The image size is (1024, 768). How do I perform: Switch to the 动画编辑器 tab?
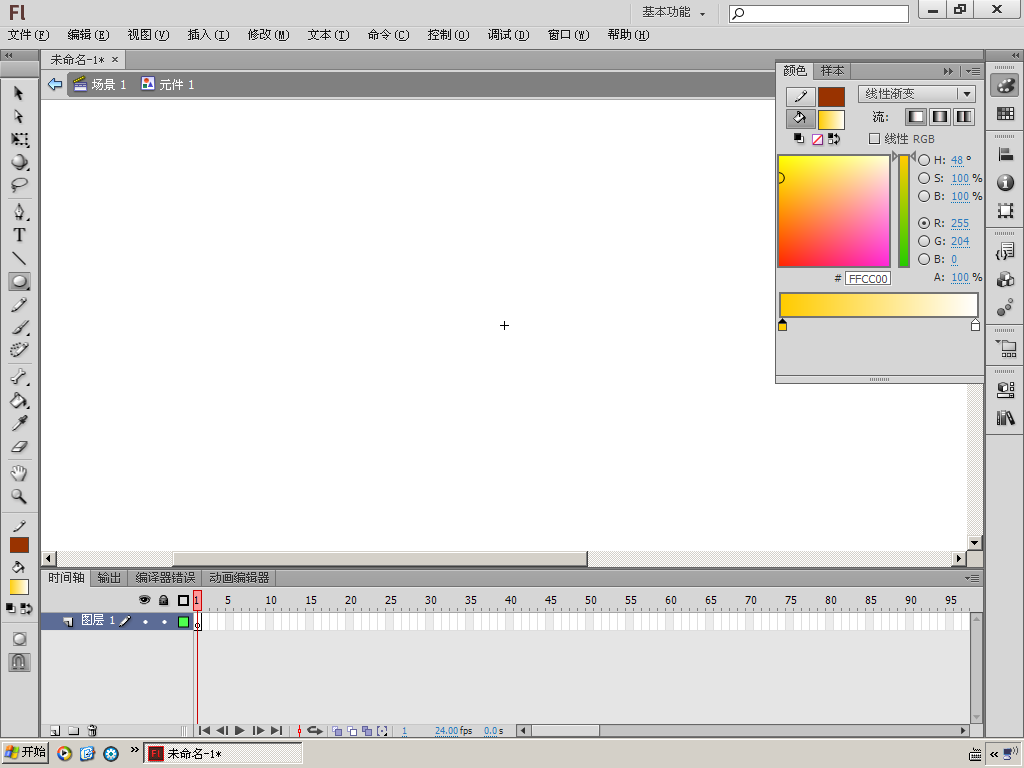239,578
